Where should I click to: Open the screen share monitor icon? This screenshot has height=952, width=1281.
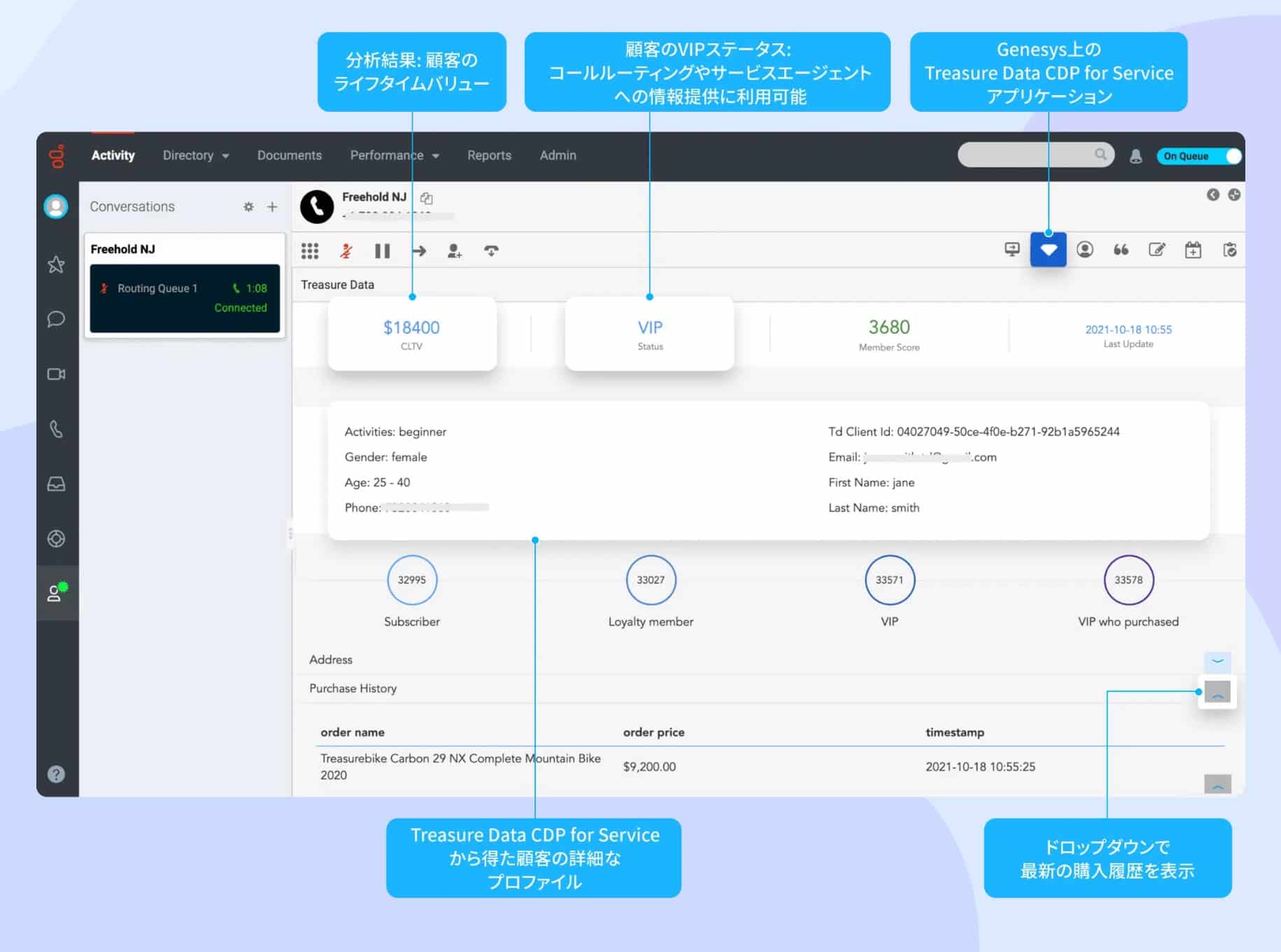click(x=1012, y=250)
